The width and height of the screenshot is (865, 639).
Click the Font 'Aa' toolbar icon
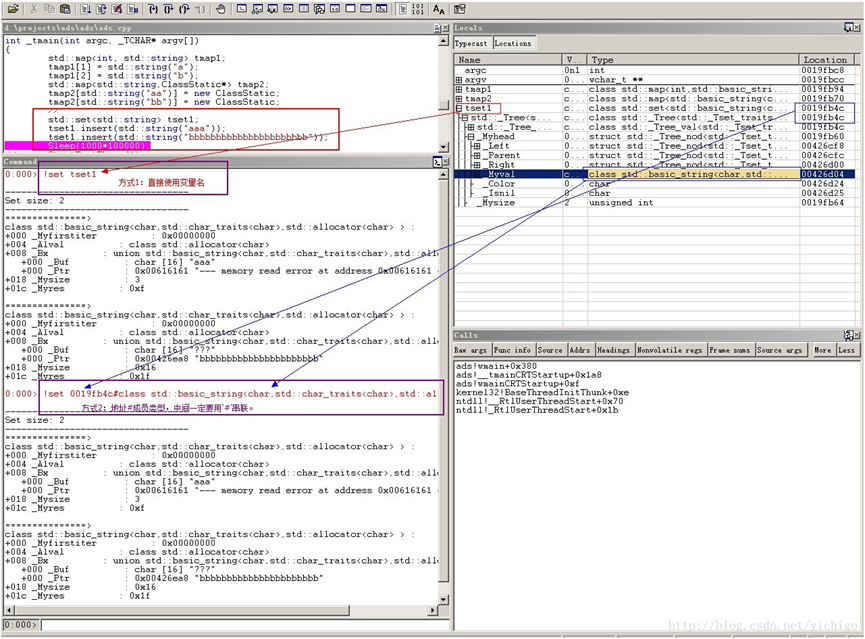438,9
